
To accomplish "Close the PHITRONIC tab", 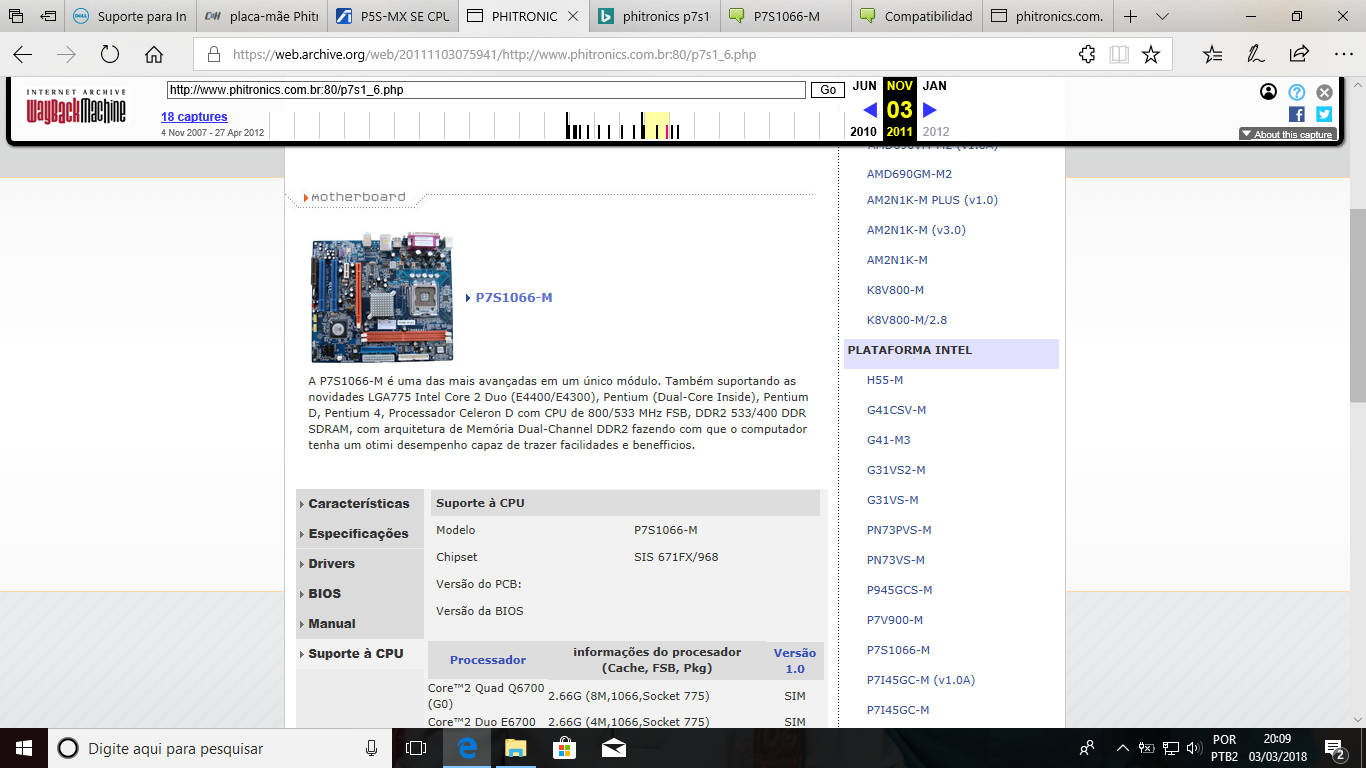I will point(572,17).
